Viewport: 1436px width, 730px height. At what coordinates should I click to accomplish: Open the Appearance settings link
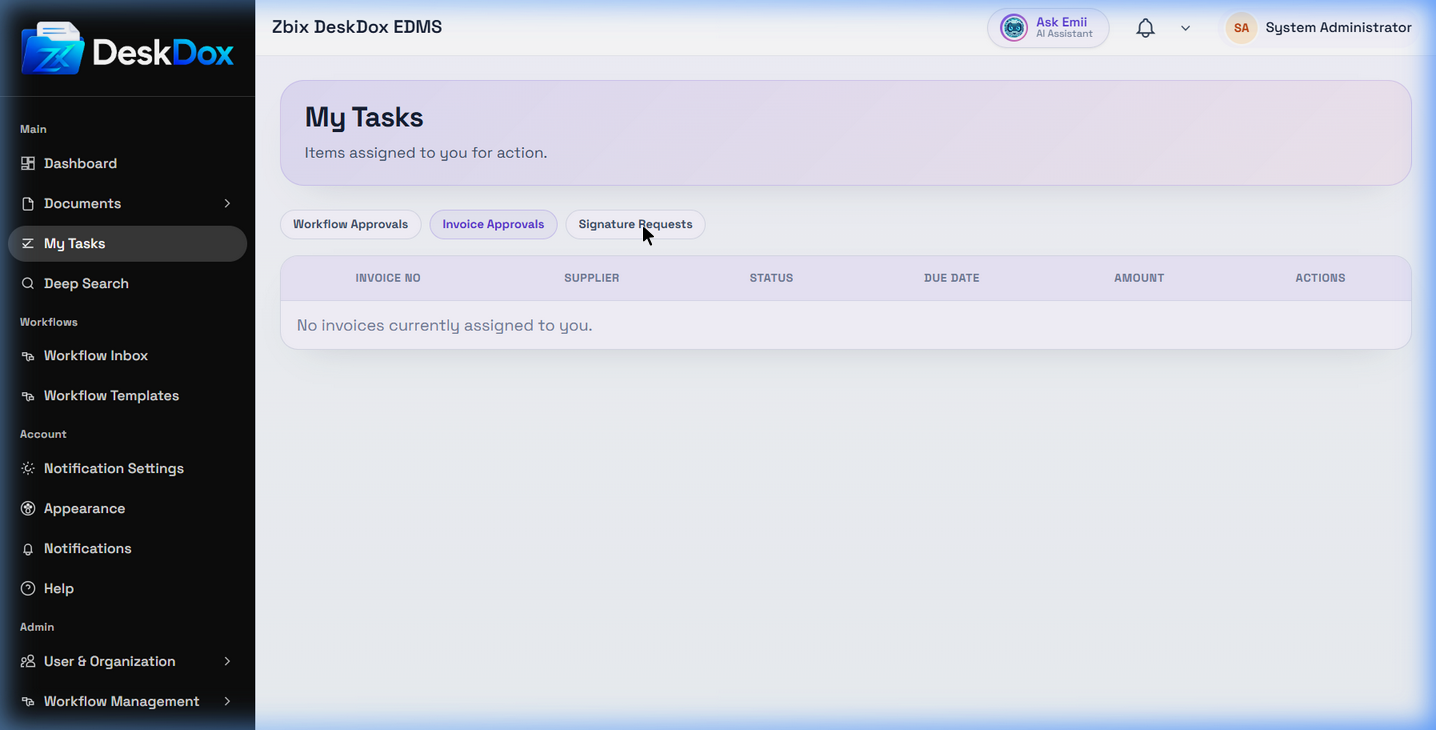(127, 508)
